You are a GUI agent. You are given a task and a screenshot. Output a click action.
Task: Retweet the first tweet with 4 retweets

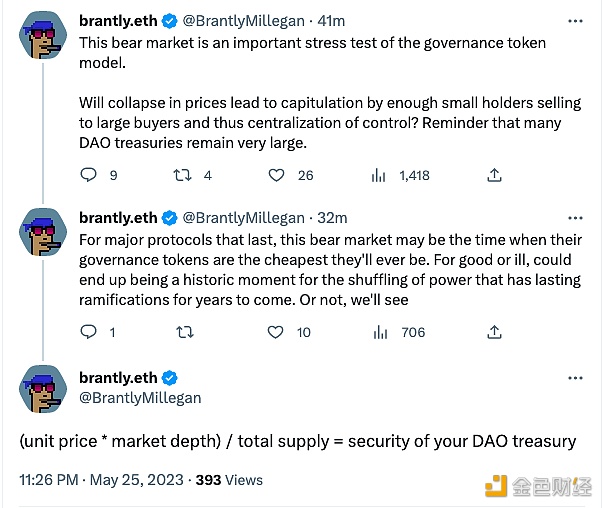(183, 175)
